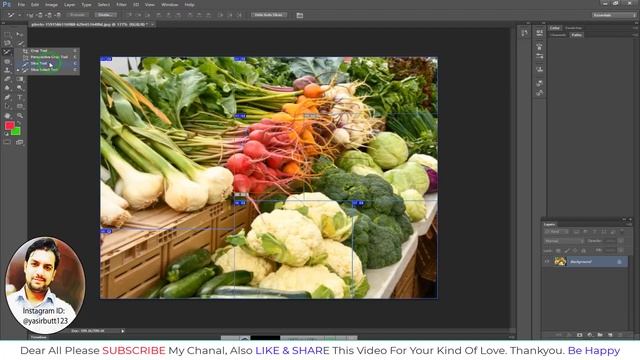
Task: Open the Layer menu
Action: 69,4
